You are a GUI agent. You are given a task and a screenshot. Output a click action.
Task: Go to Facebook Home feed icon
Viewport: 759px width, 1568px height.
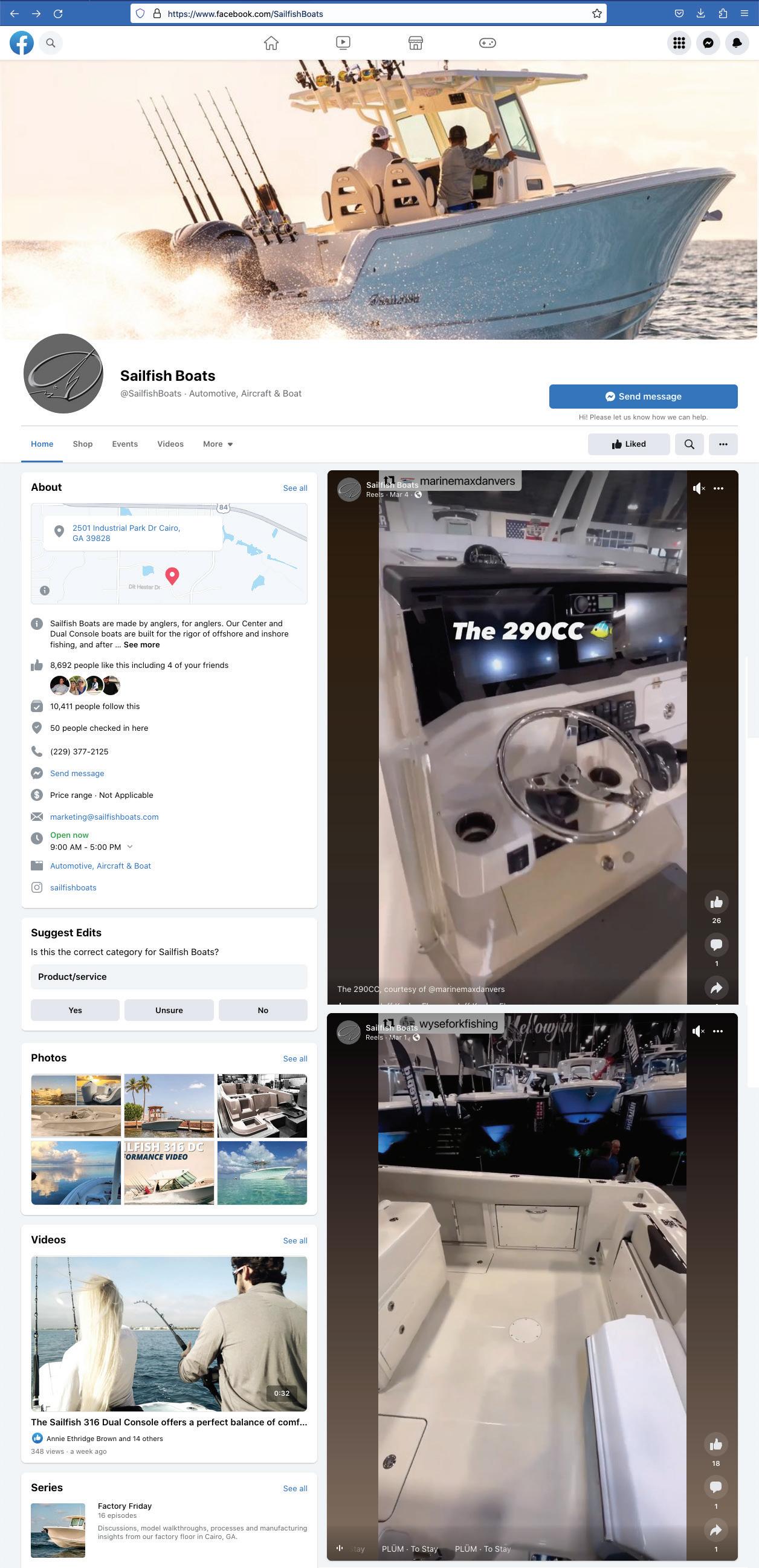click(271, 43)
